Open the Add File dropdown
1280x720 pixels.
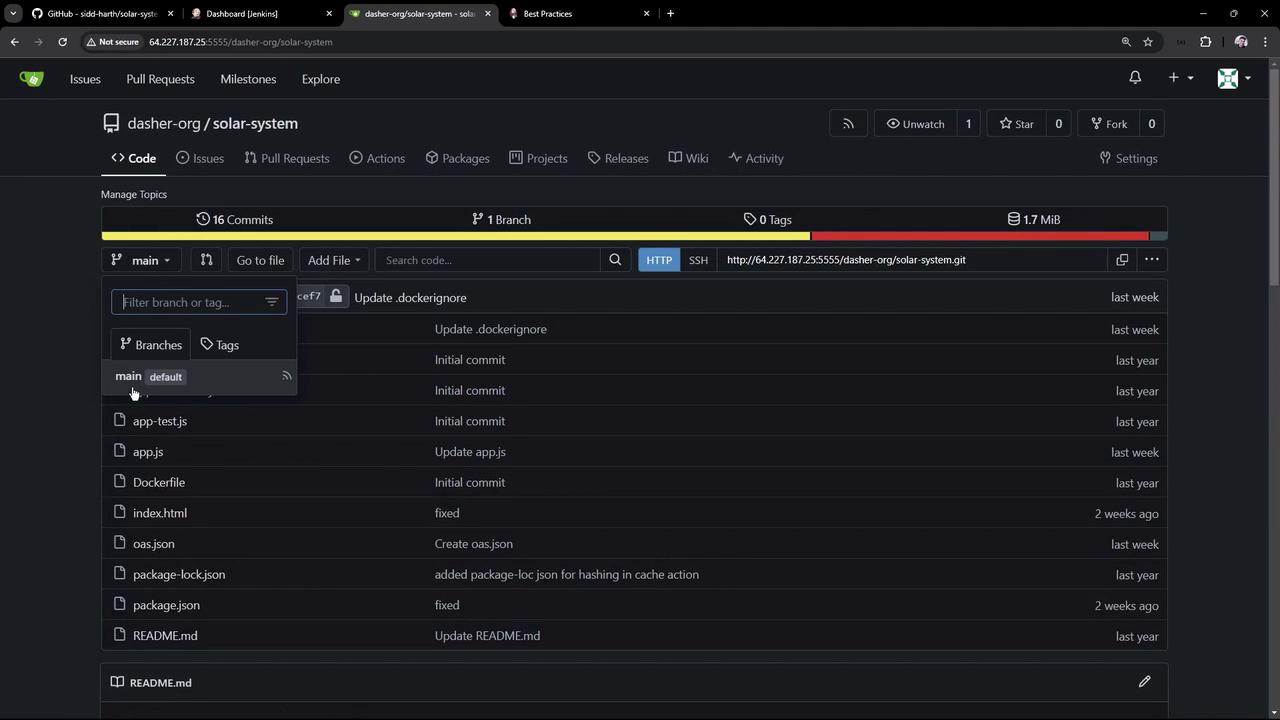334,260
